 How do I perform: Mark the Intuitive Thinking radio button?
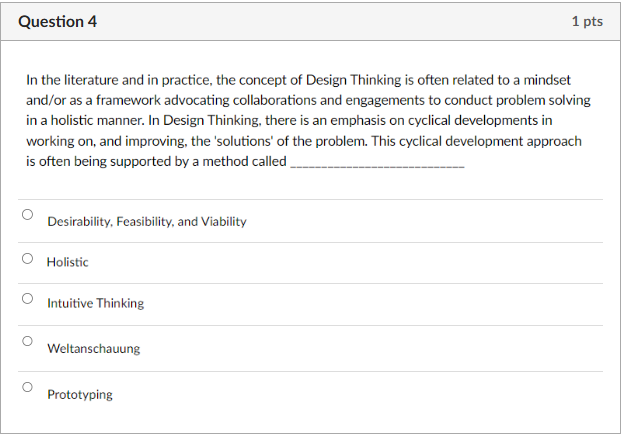coord(27,298)
